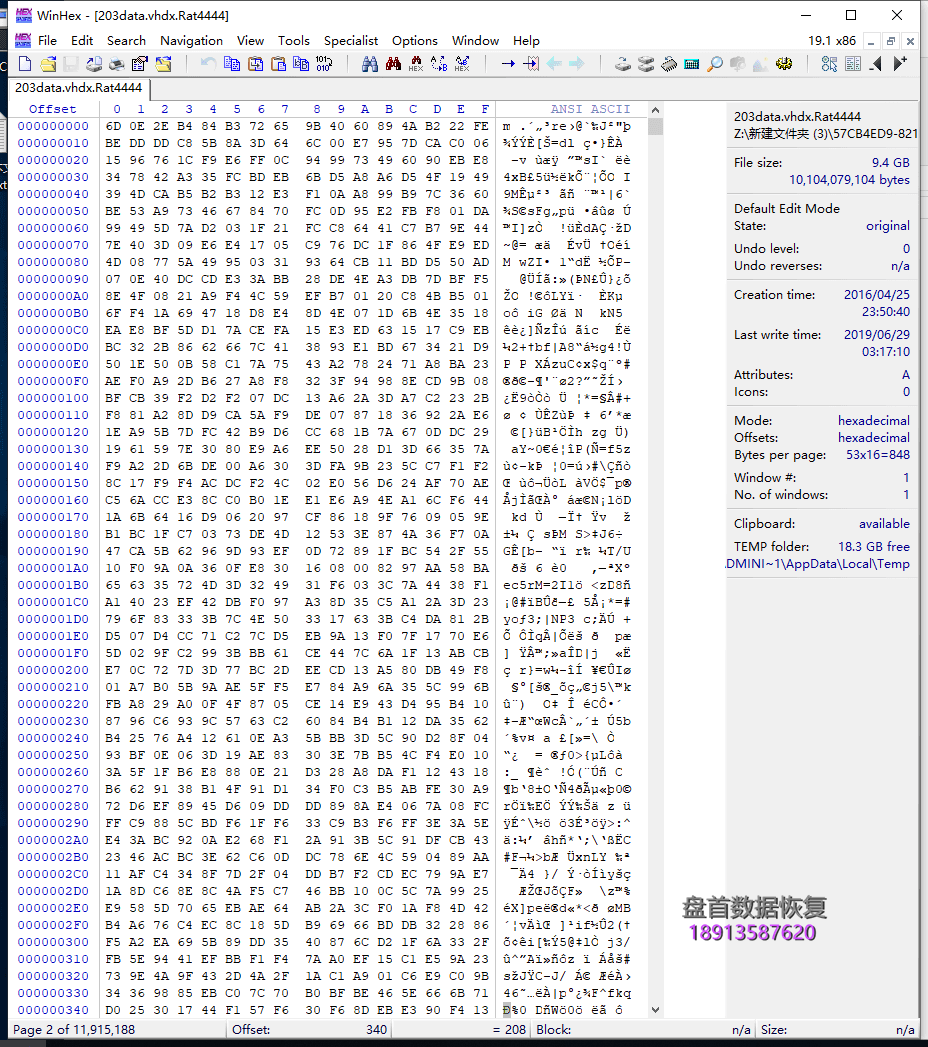Select the 203data.vhdx.Rat4444 tab
This screenshot has height=1047, width=928.
point(79,88)
